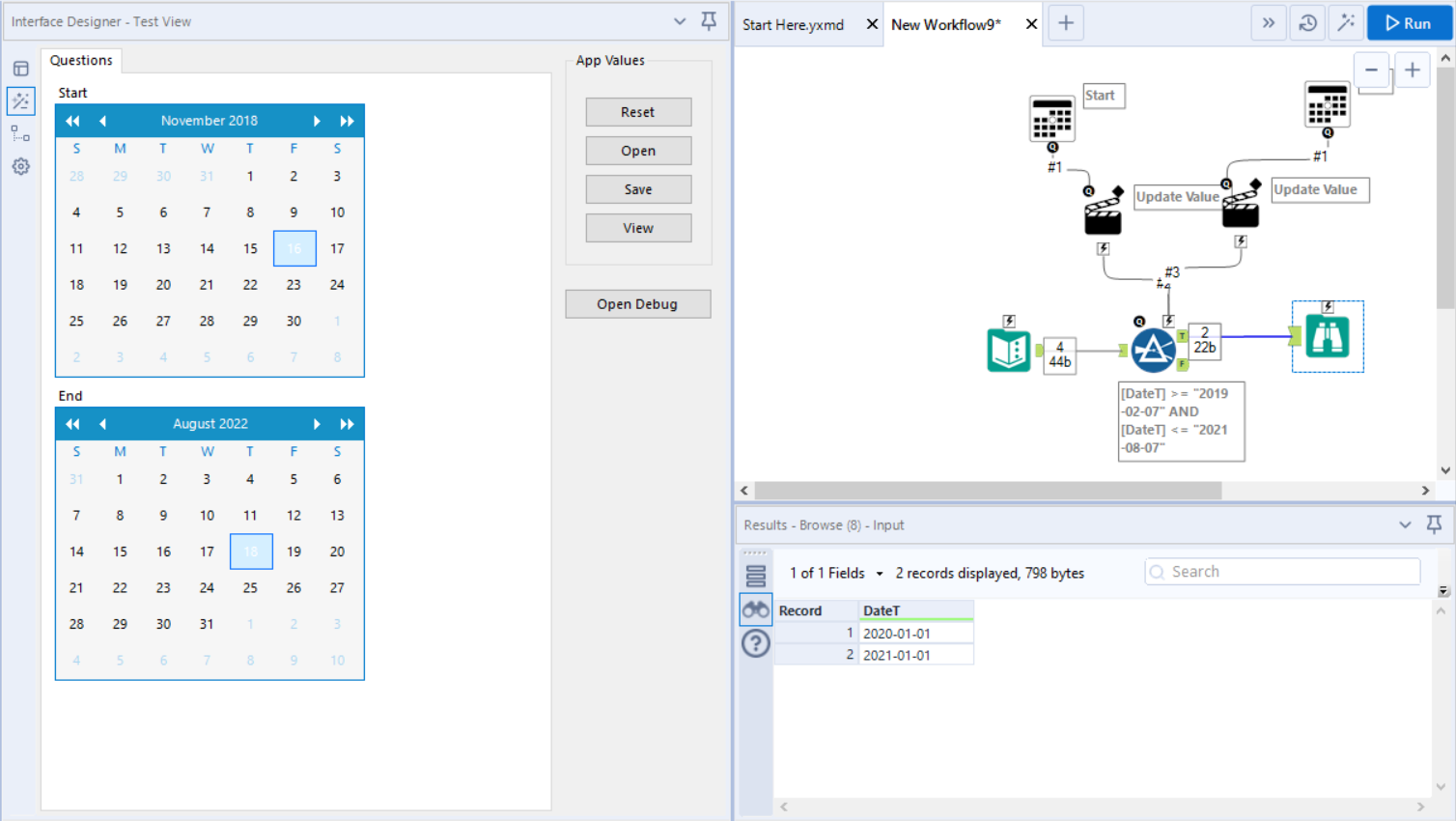Collapse the Interface Designer panel with its chevron
The height and width of the screenshot is (821, 1456).
pos(680,21)
